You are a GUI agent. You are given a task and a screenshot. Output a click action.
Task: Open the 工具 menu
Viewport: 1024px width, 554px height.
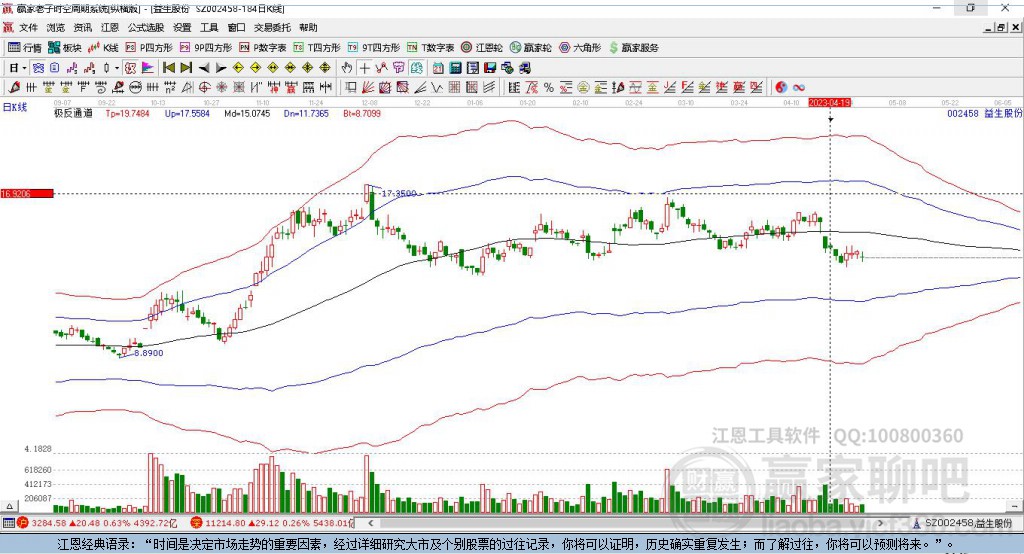click(209, 27)
